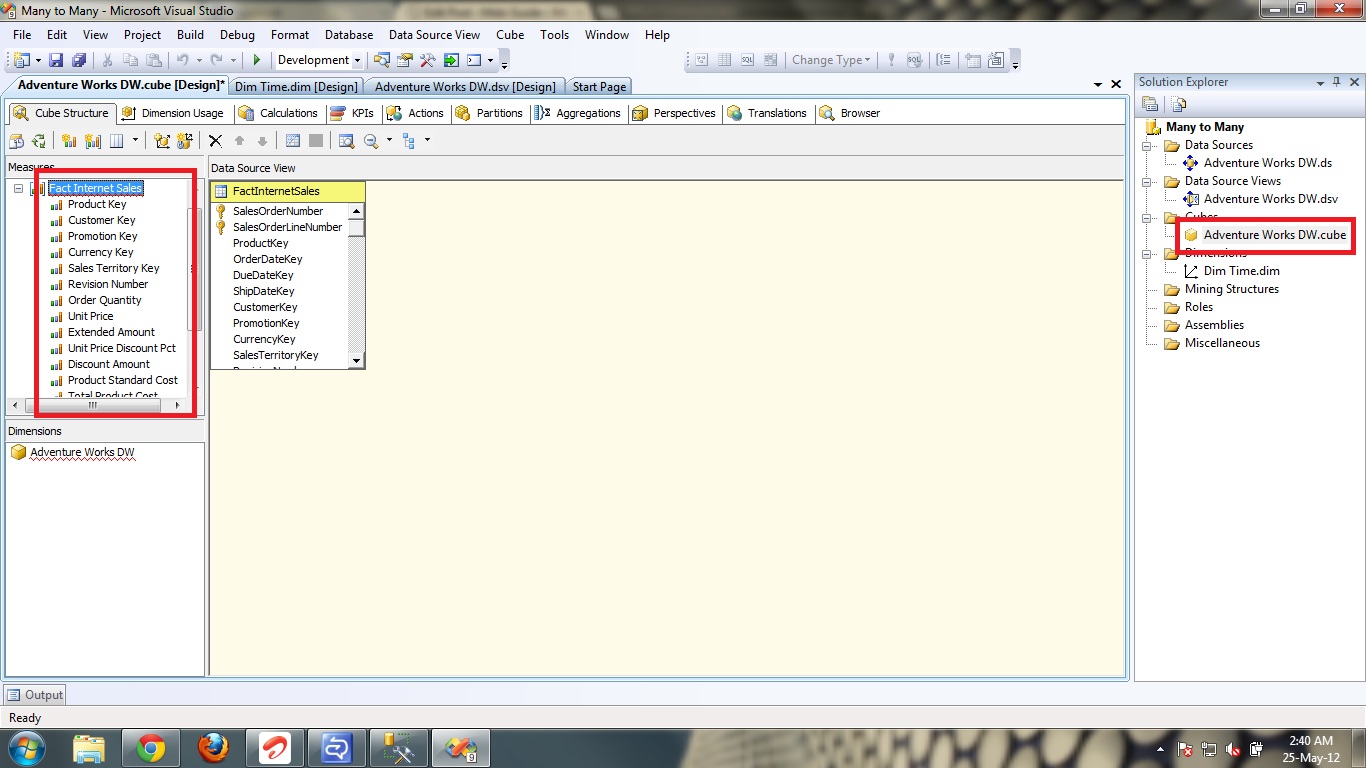Click the Zoom out magnifier icon

point(370,140)
